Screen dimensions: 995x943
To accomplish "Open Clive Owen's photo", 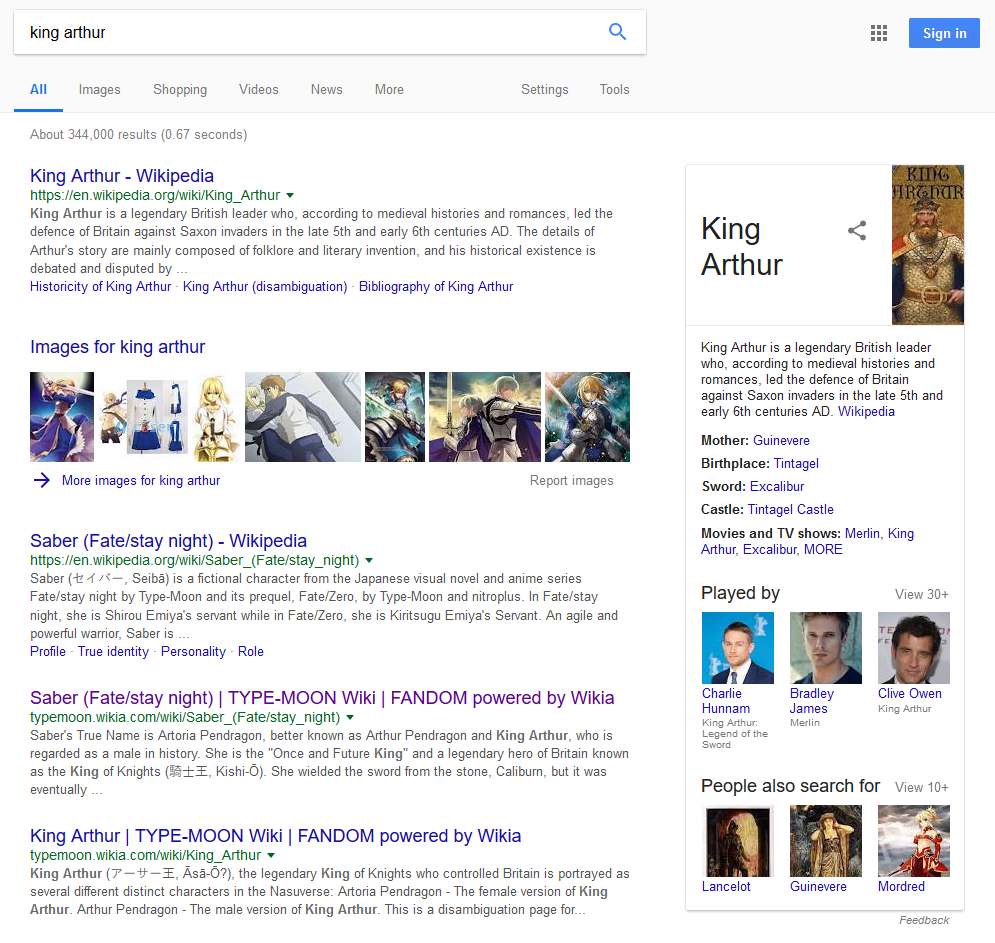I will pos(914,648).
